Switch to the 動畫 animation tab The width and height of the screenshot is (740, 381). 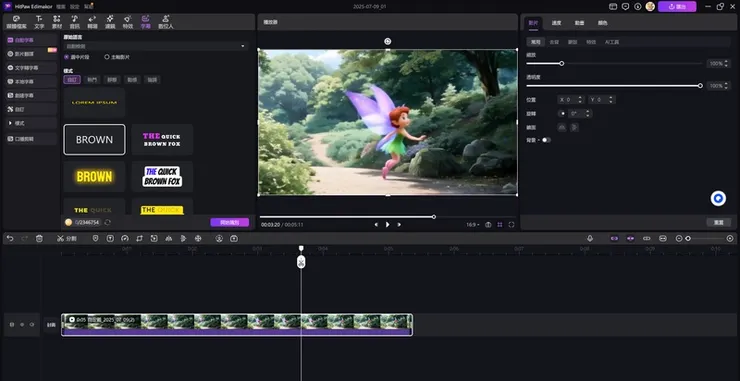coord(580,23)
